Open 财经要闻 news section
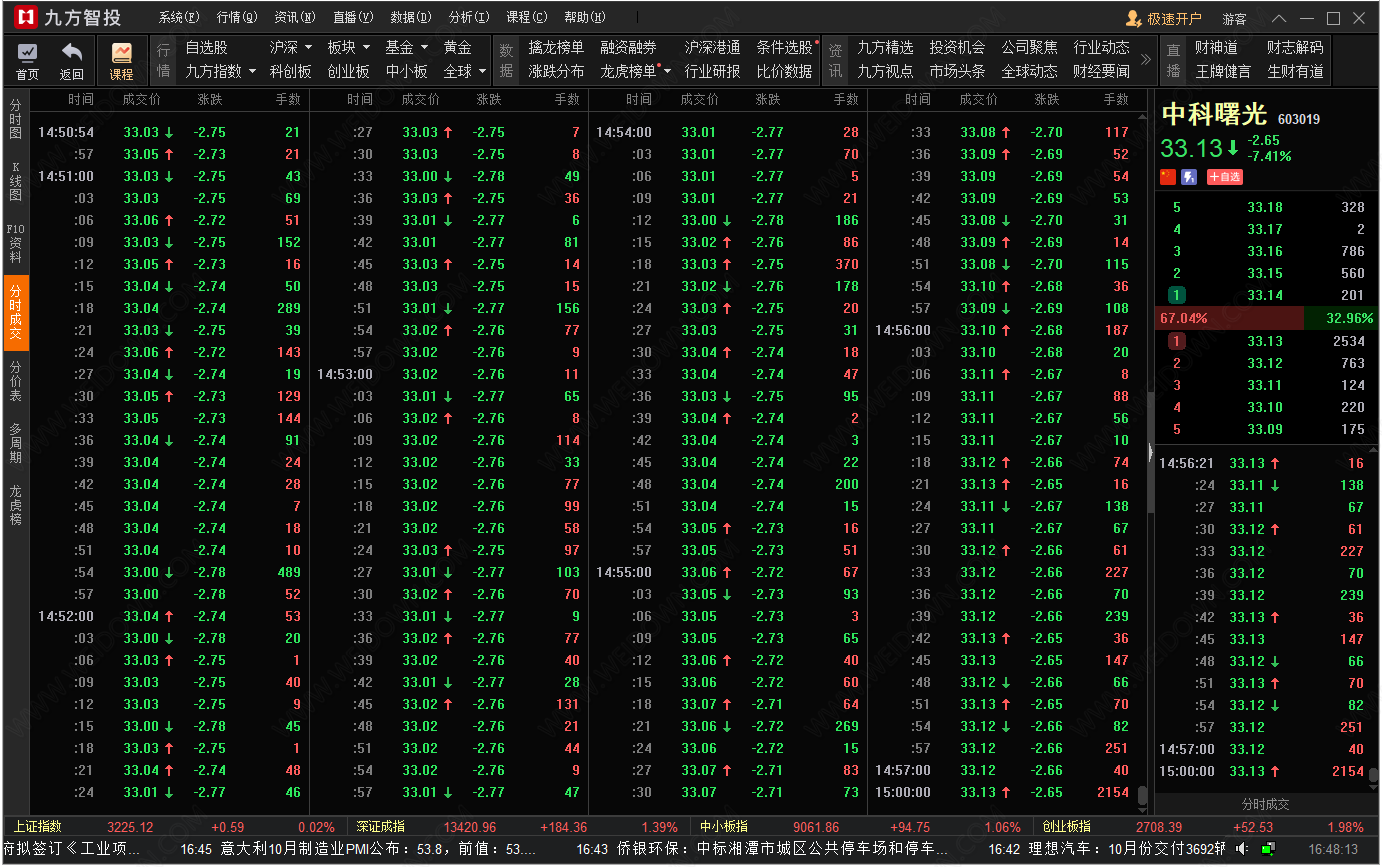Image resolution: width=1382 pixels, height=867 pixels. point(1101,71)
